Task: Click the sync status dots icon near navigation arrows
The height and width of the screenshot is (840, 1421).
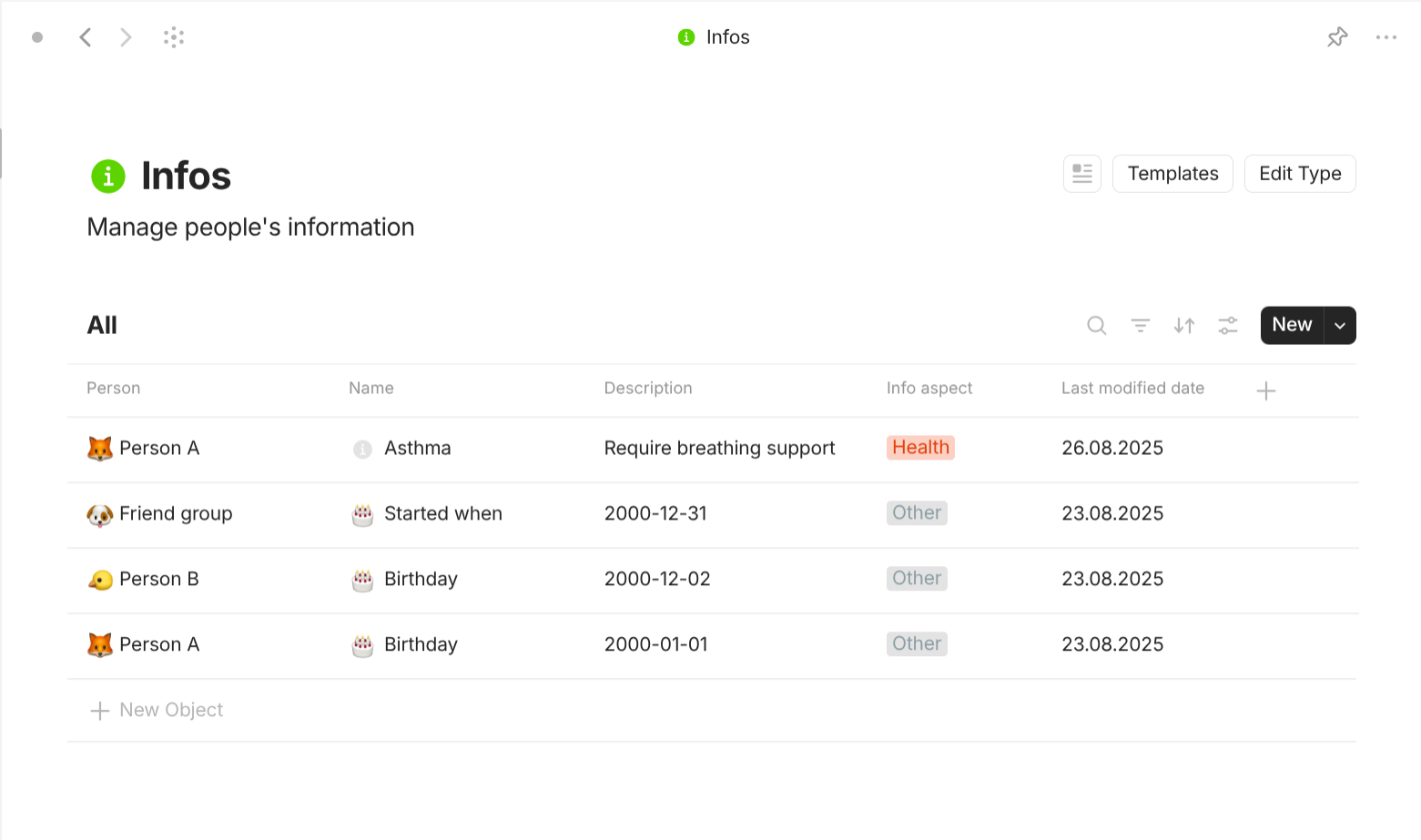Action: 174,36
